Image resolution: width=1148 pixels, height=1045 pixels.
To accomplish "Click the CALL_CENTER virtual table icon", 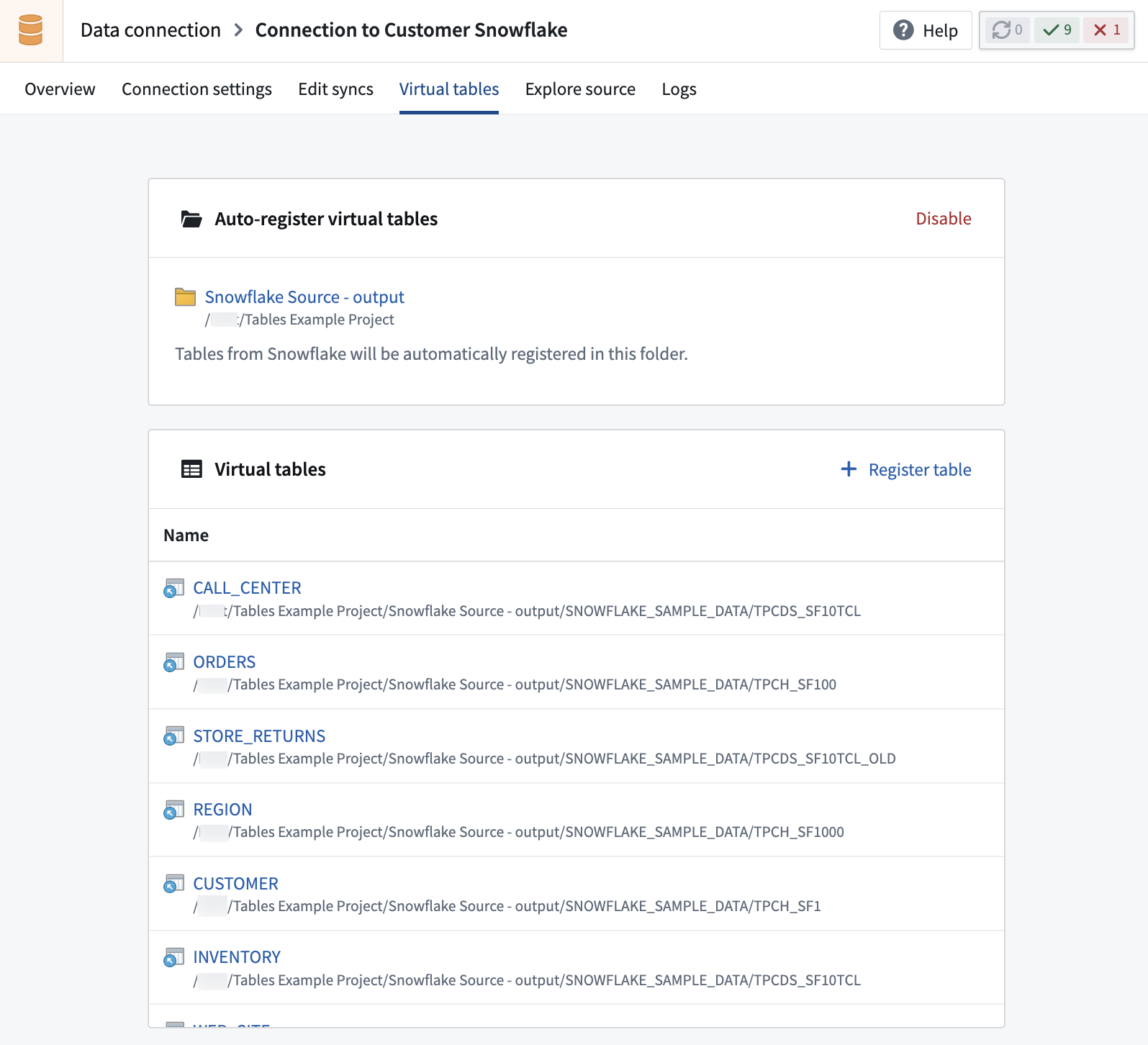I will coord(173,588).
